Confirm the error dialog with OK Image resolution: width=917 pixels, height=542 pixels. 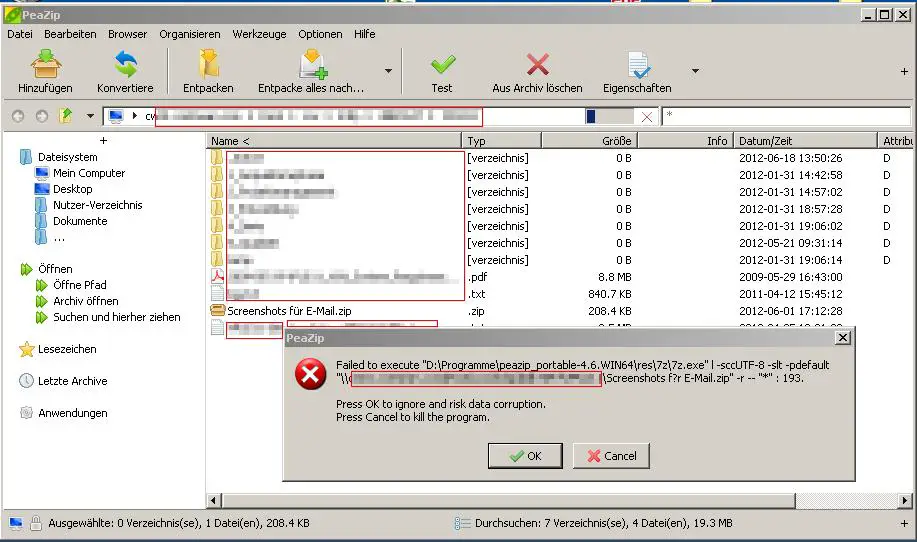[525, 456]
